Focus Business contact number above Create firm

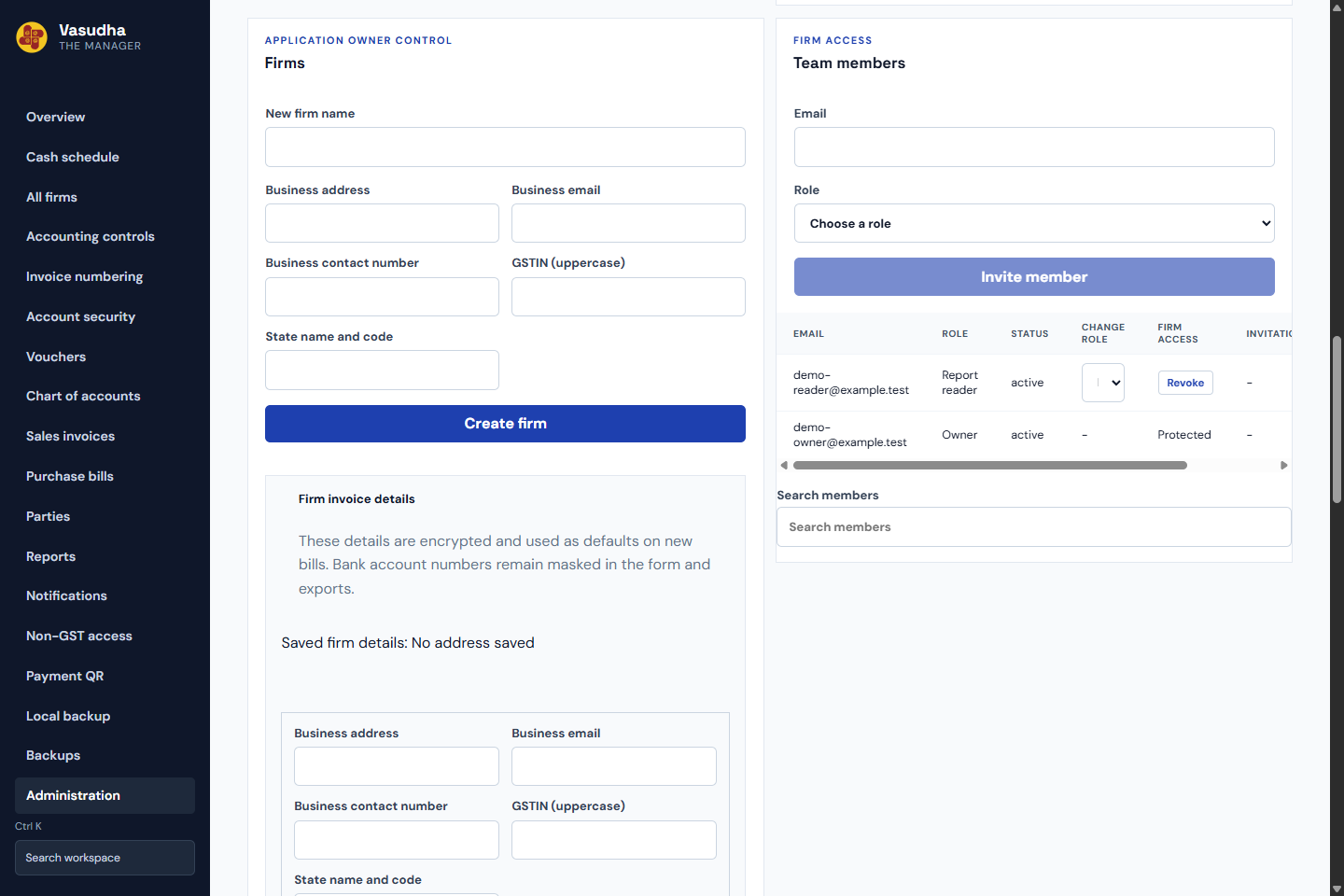(382, 297)
